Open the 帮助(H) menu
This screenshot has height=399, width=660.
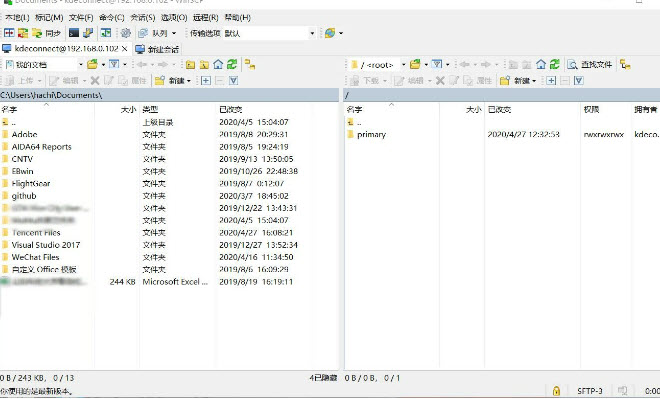[x=237, y=18]
